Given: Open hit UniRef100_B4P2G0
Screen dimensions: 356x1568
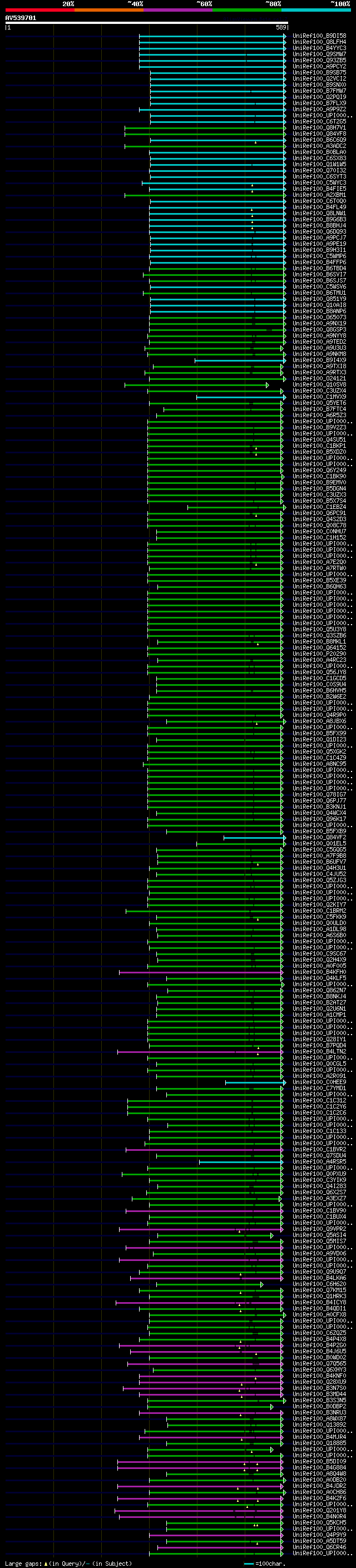Looking at the screenshot, I should pyautogui.click(x=319, y=1345).
